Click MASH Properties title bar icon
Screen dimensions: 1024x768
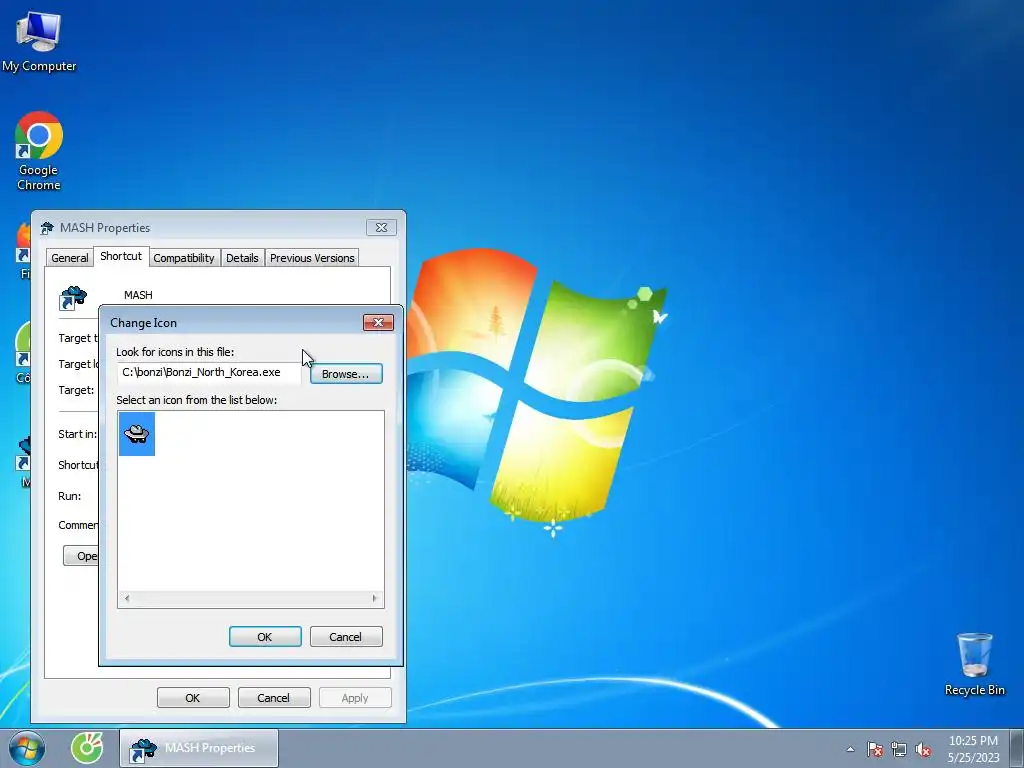tap(47, 228)
